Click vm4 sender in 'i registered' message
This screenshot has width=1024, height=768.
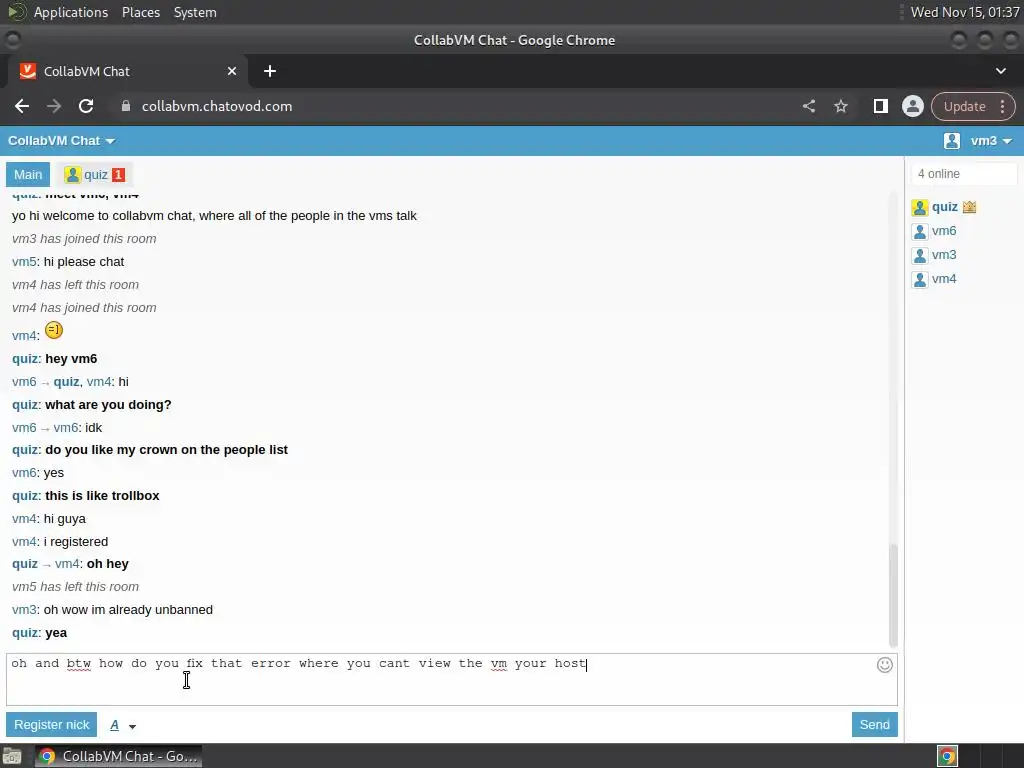pos(24,542)
